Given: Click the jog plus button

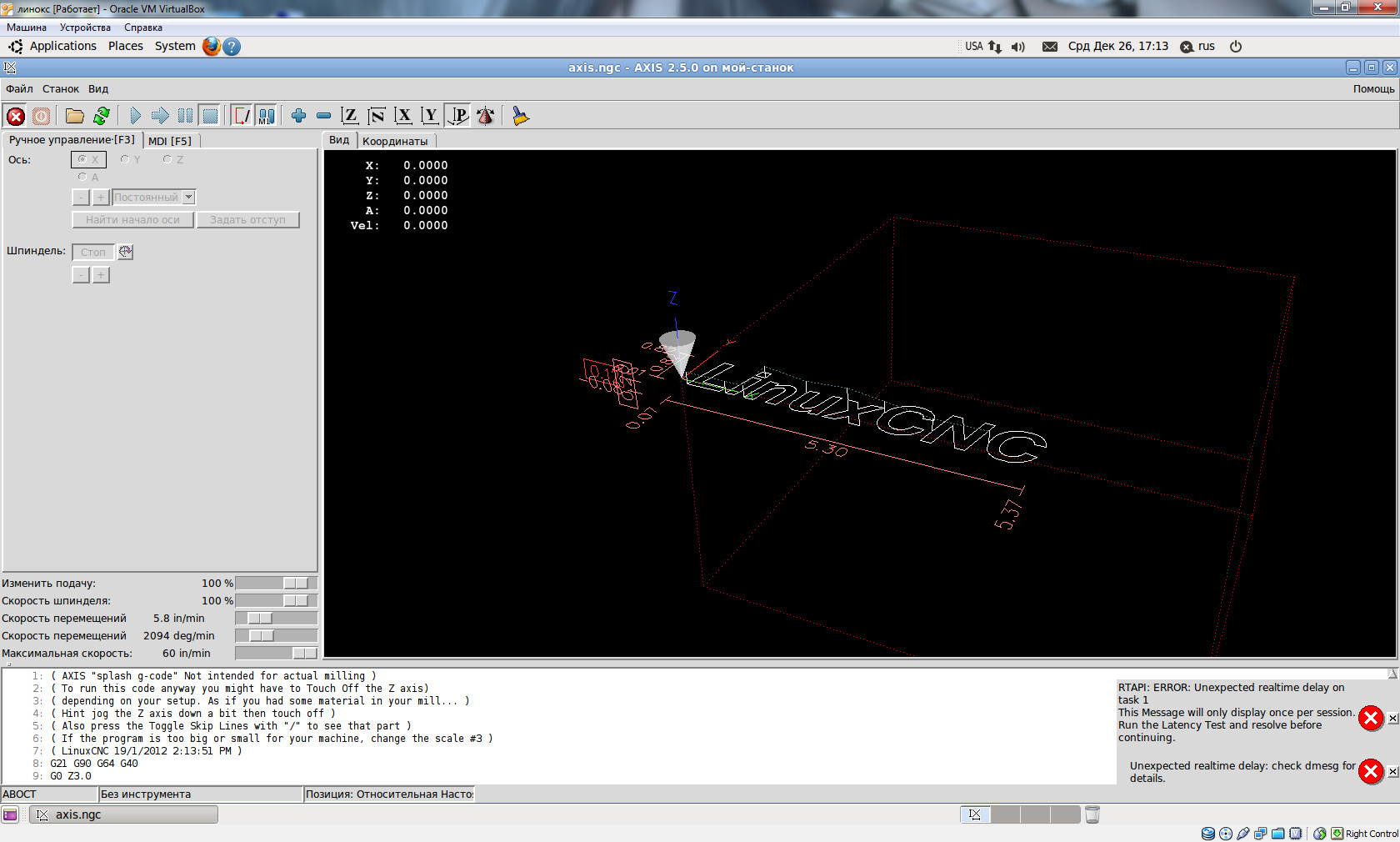Looking at the screenshot, I should click(x=101, y=198).
